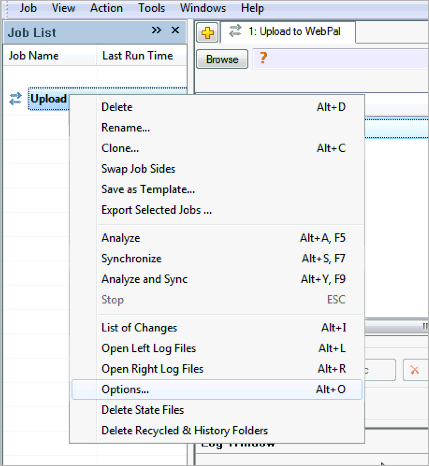Select the Upload job in list
This screenshot has width=429, height=466.
tap(49, 99)
